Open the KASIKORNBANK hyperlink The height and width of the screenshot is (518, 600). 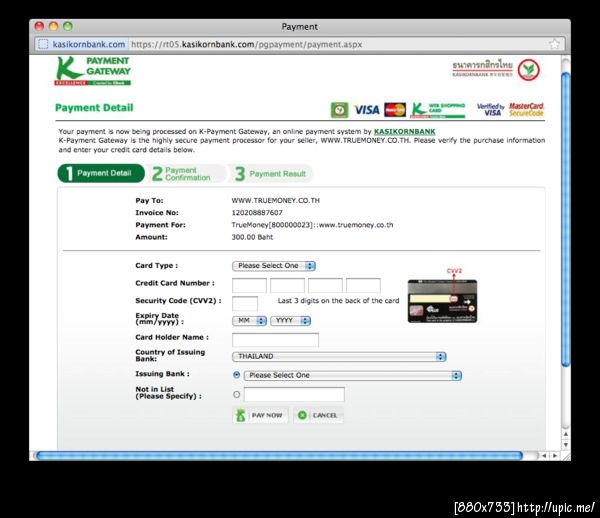pyautogui.click(x=404, y=132)
